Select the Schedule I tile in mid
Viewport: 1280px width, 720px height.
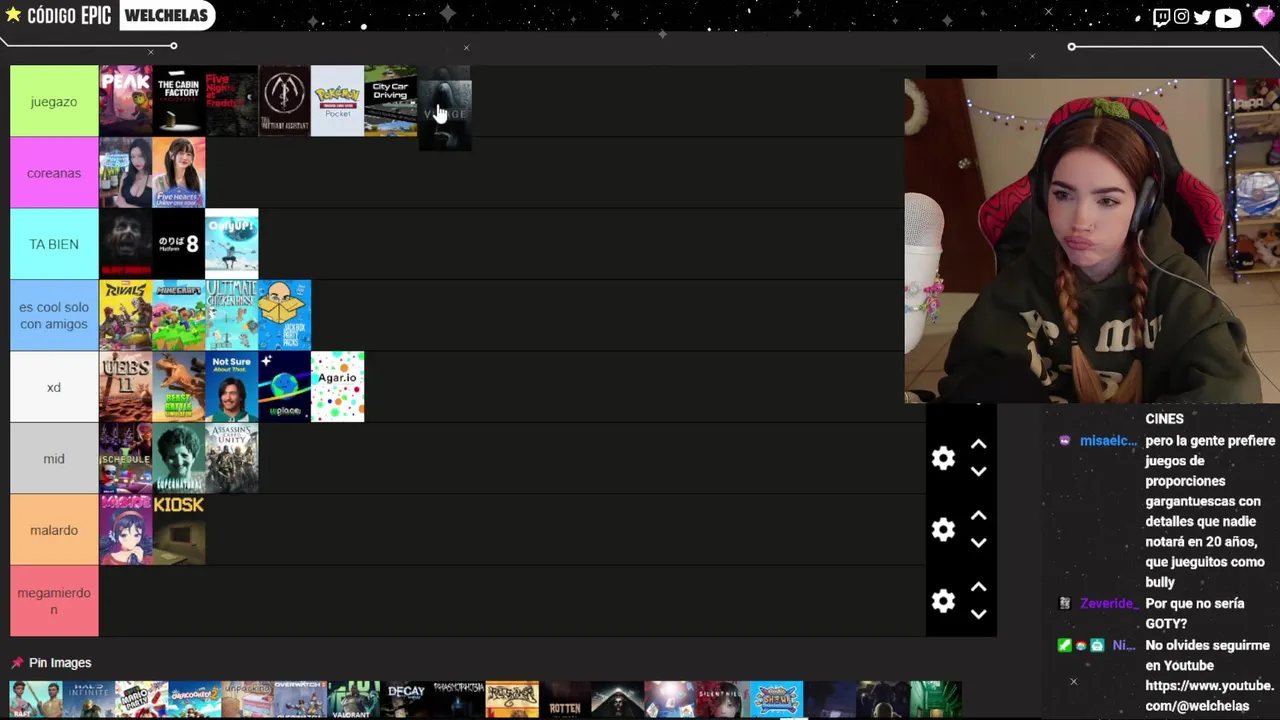tap(125, 458)
